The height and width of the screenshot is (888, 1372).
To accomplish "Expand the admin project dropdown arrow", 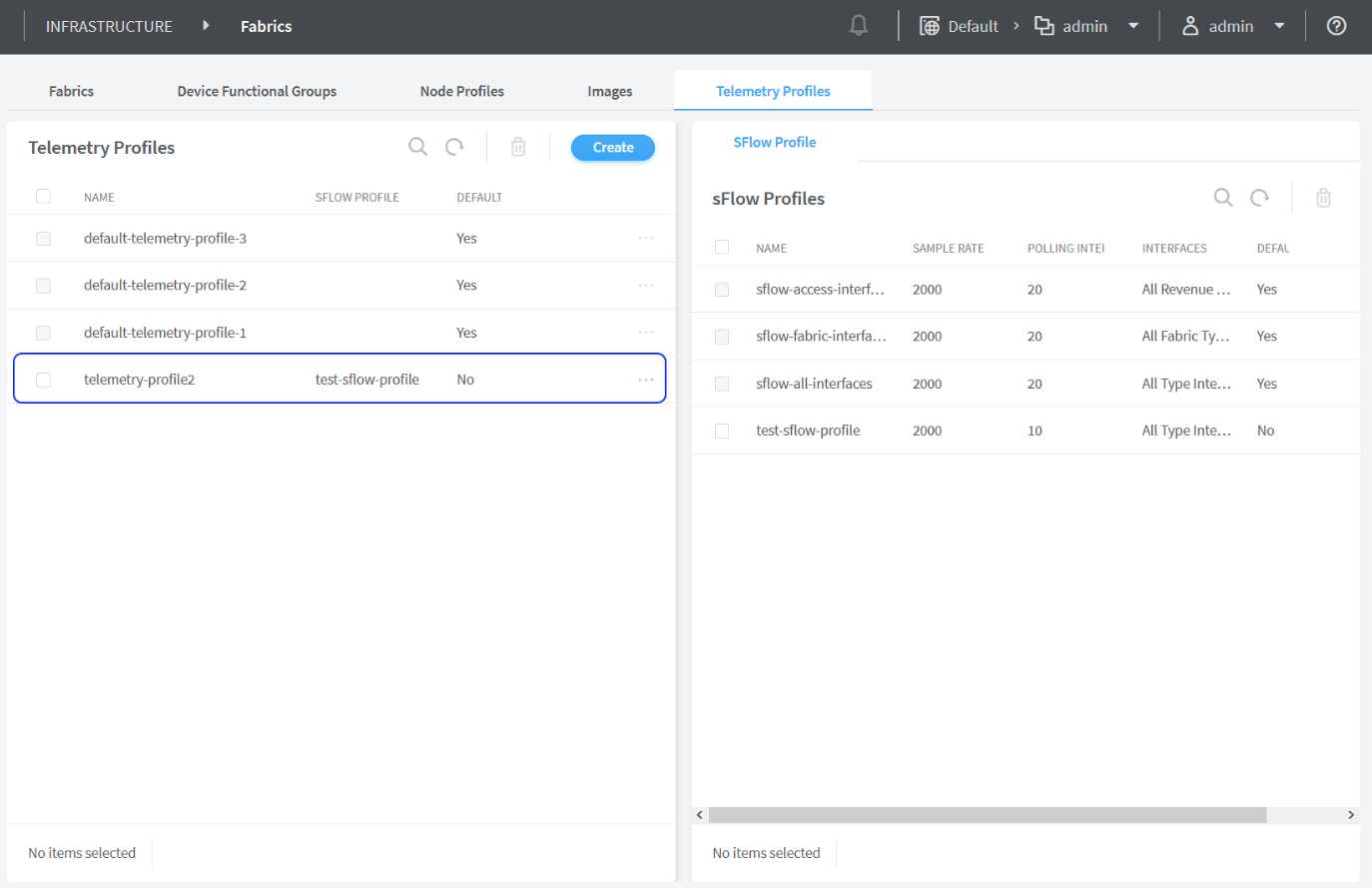I will pyautogui.click(x=1133, y=26).
